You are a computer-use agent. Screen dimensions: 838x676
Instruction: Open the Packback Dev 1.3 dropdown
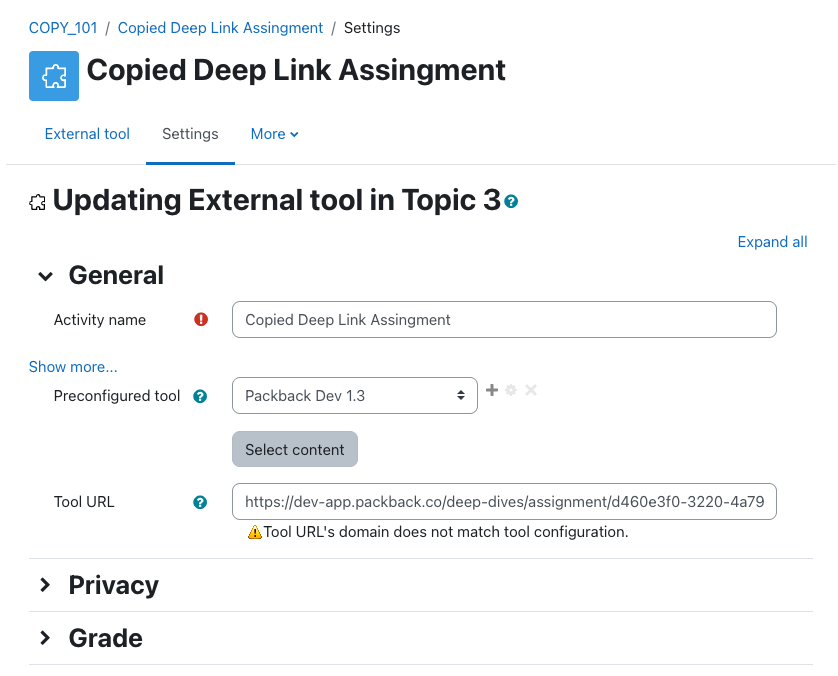pos(354,396)
